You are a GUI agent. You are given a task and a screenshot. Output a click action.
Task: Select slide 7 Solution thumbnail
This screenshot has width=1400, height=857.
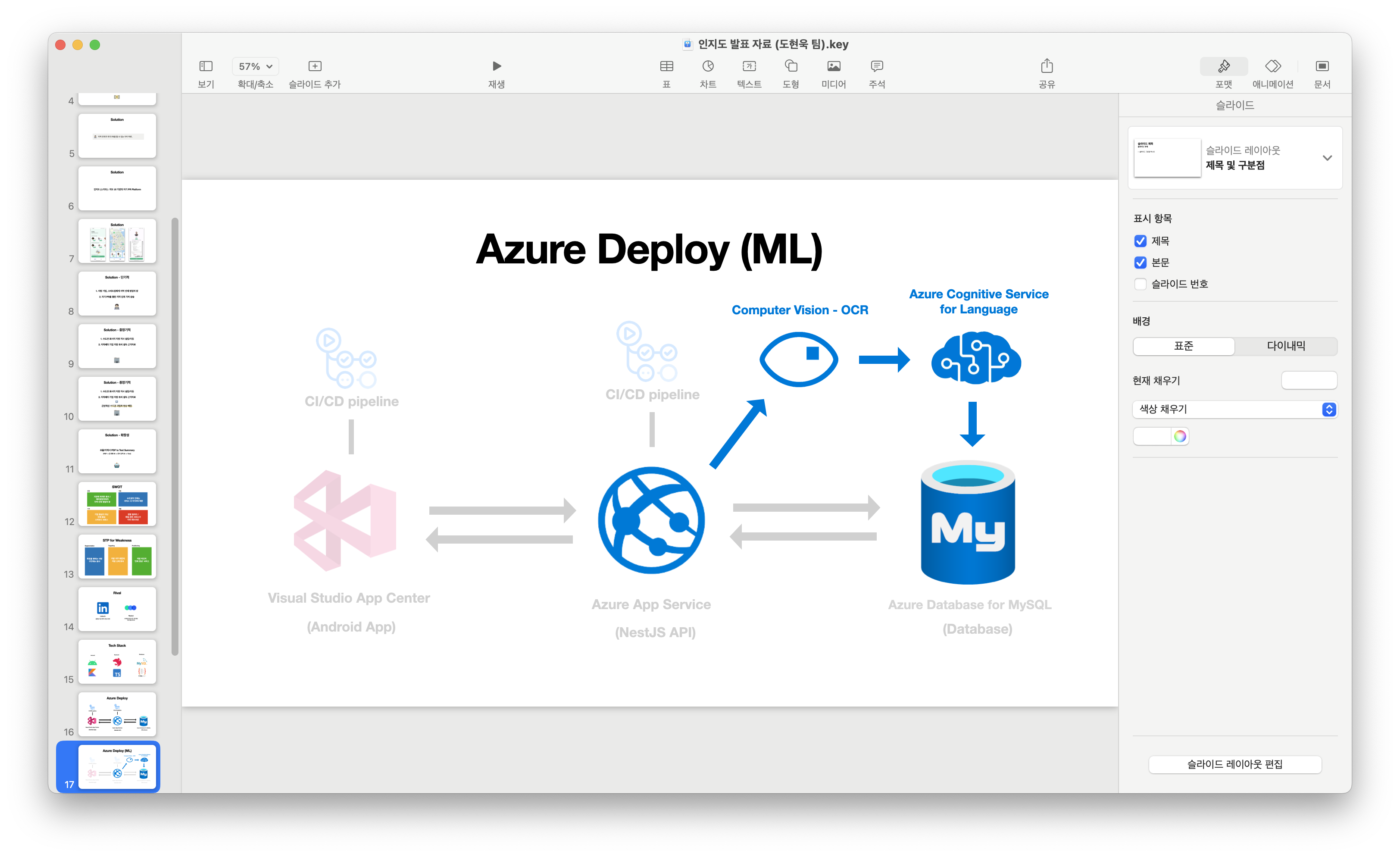[x=117, y=241]
